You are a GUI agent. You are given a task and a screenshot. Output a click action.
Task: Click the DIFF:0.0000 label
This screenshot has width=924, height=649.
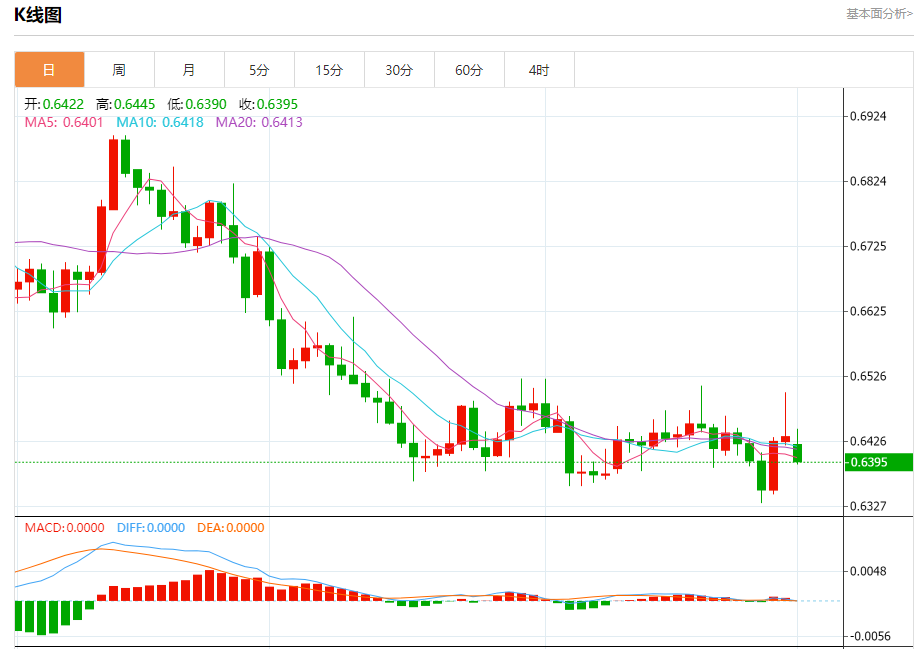(x=151, y=528)
